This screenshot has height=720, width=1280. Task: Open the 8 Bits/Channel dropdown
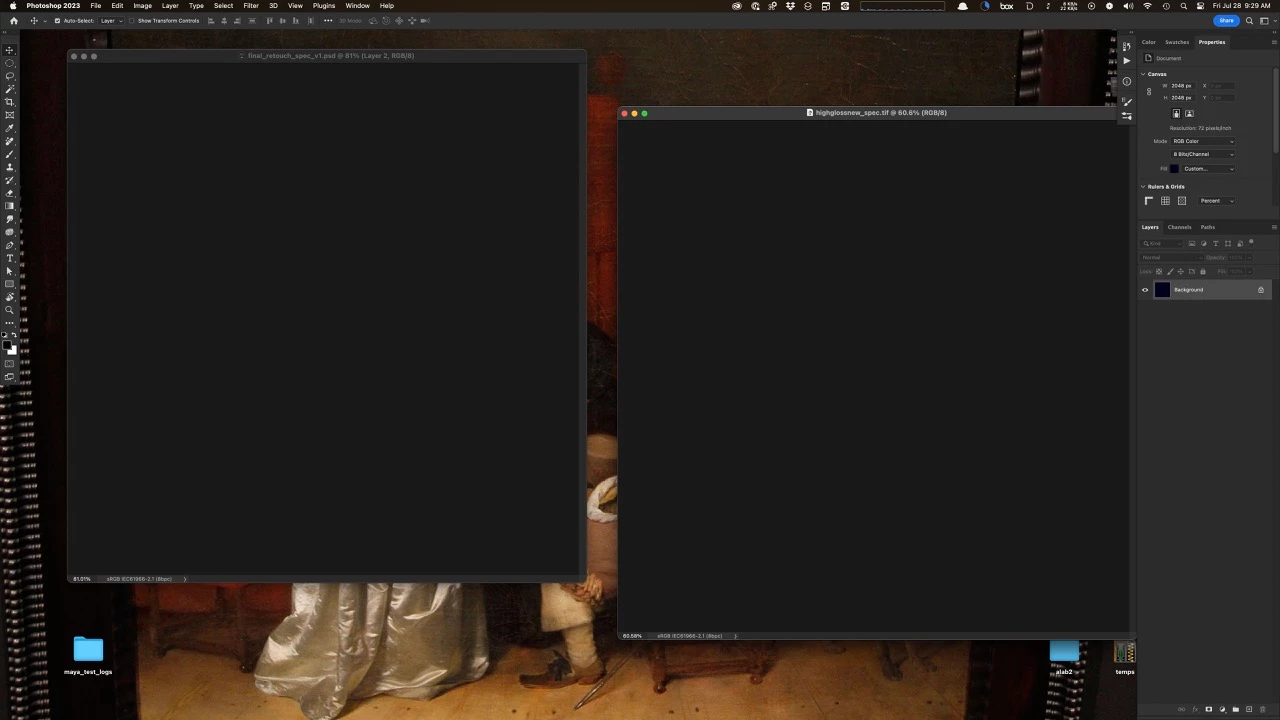coord(1203,154)
